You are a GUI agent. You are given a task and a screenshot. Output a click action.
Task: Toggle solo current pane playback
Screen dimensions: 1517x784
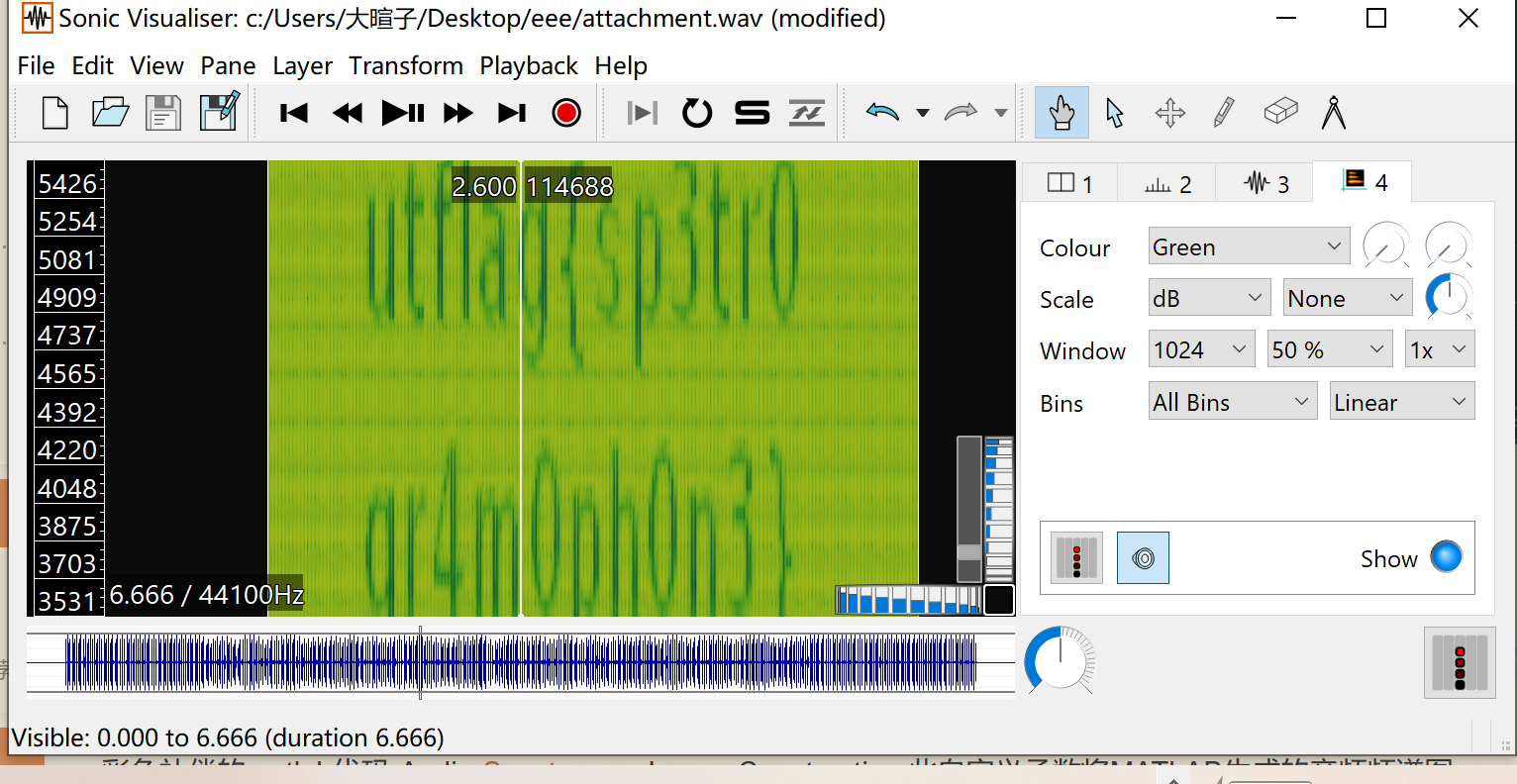tap(753, 113)
